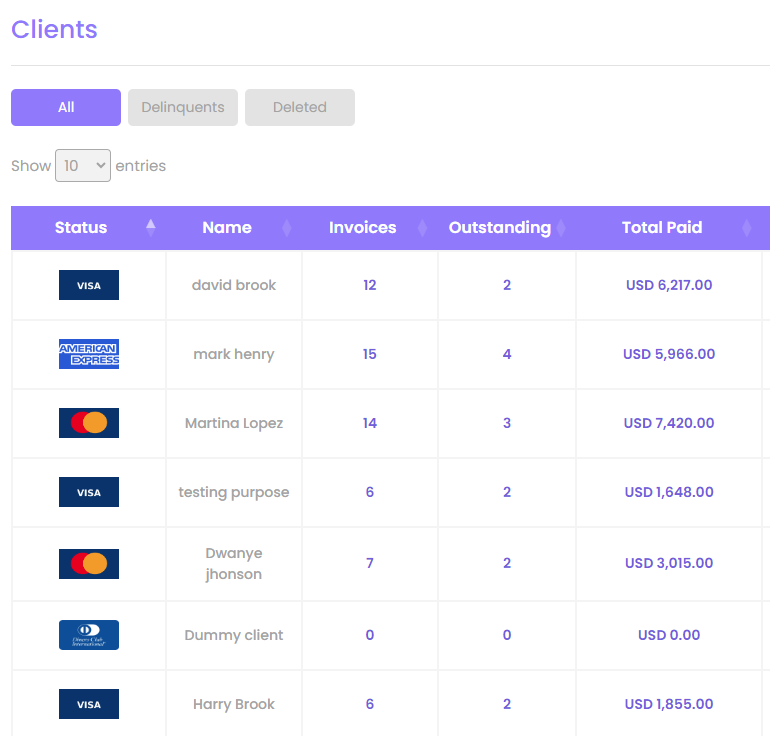Sort table by Status column arrows

(x=151, y=227)
